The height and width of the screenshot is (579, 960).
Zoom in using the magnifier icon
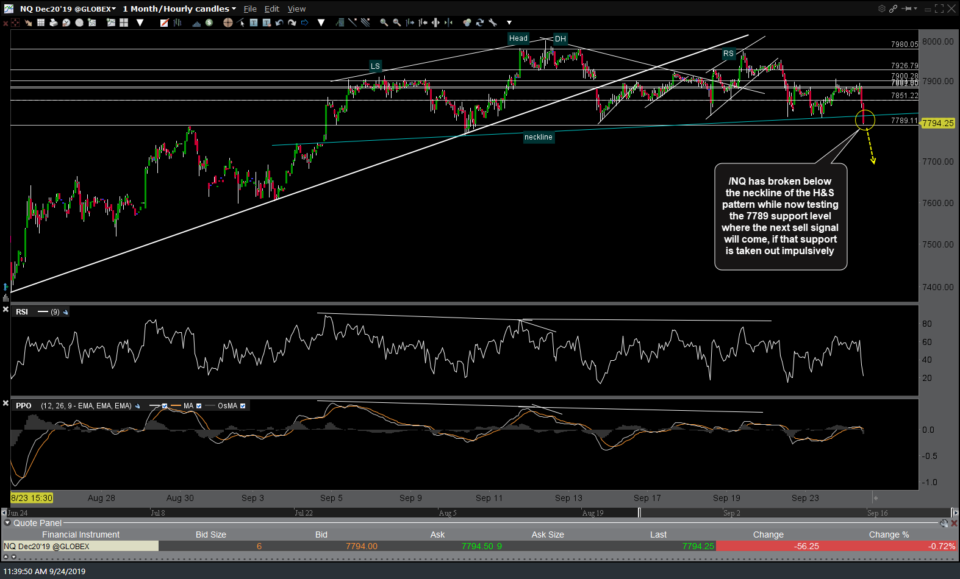coord(384,23)
